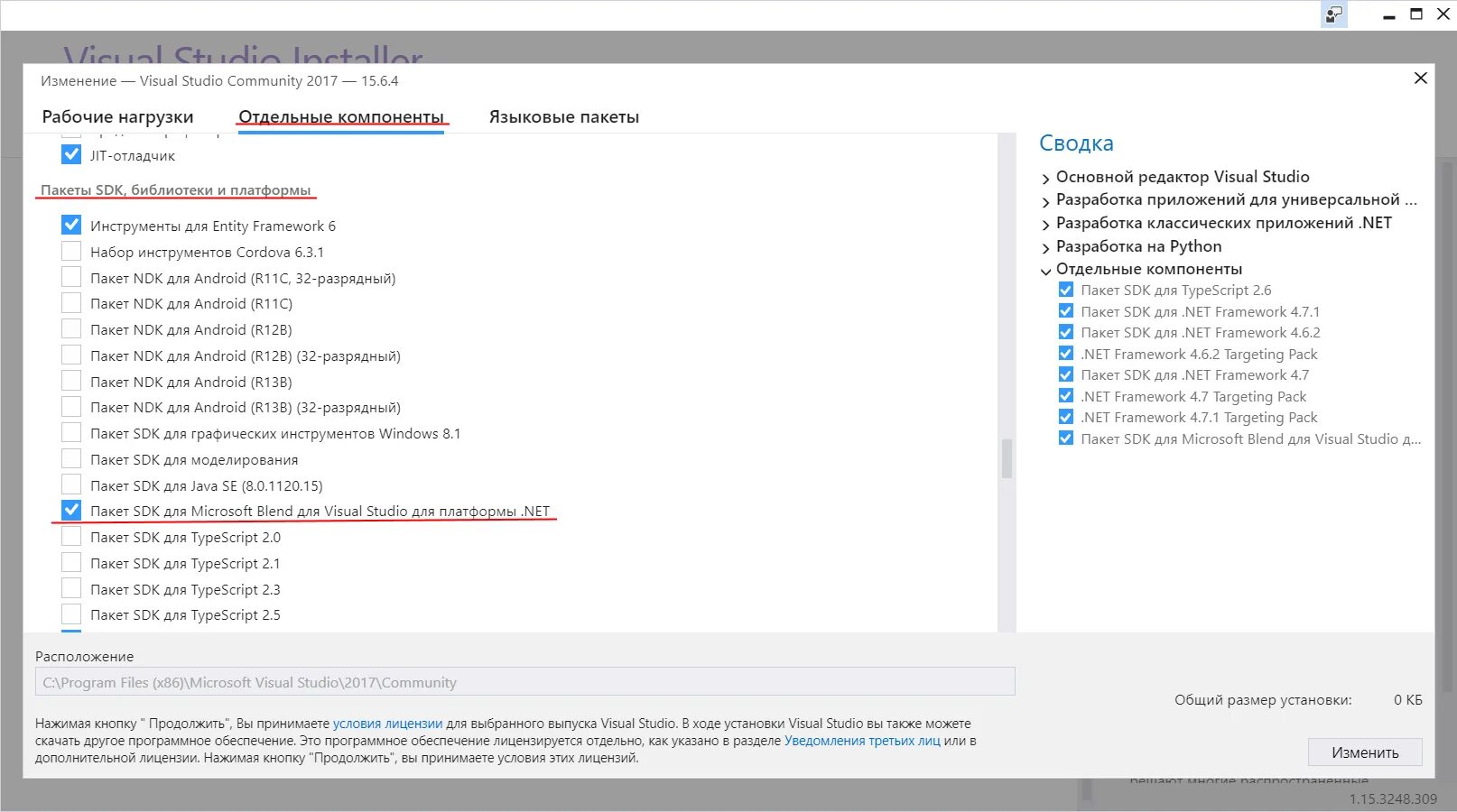Enable Пакет NDK для Android (R12B) without 32-разрядный
Screen dimensions: 1457x812
(71, 328)
